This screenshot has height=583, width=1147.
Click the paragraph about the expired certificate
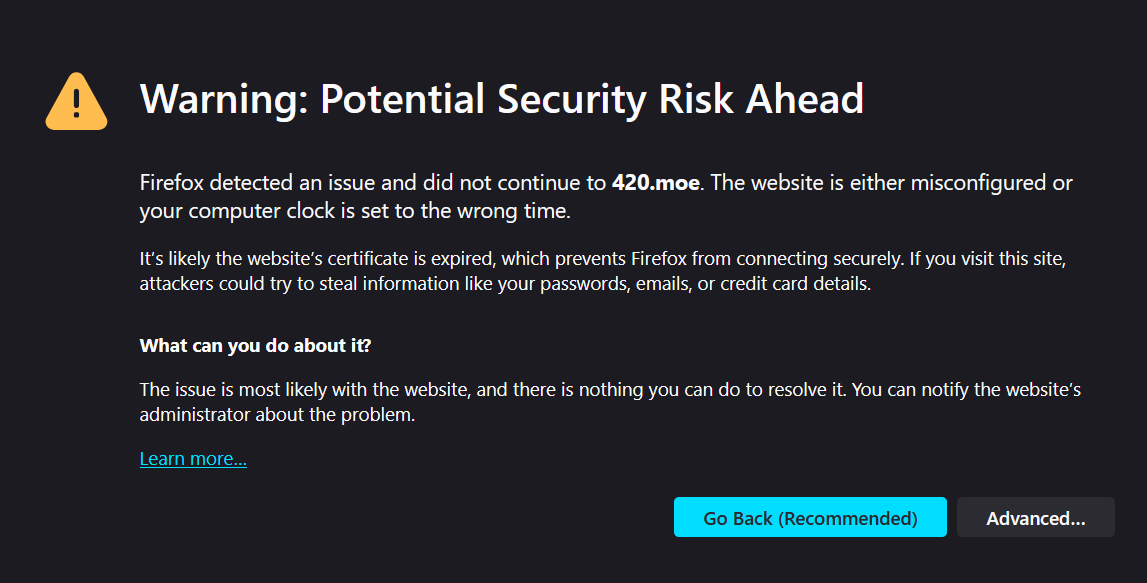click(603, 271)
